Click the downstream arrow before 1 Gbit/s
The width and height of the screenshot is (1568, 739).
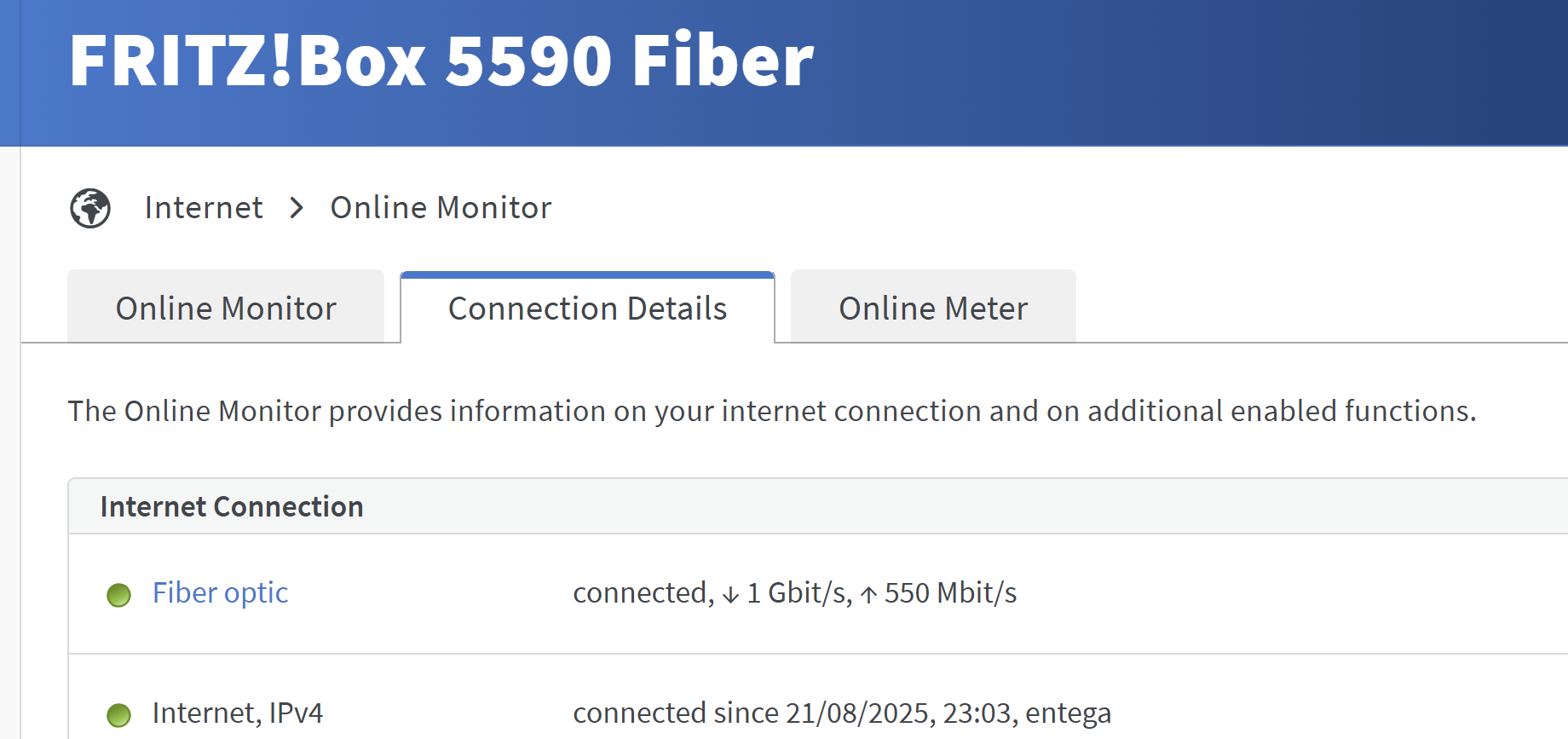pyautogui.click(x=730, y=595)
